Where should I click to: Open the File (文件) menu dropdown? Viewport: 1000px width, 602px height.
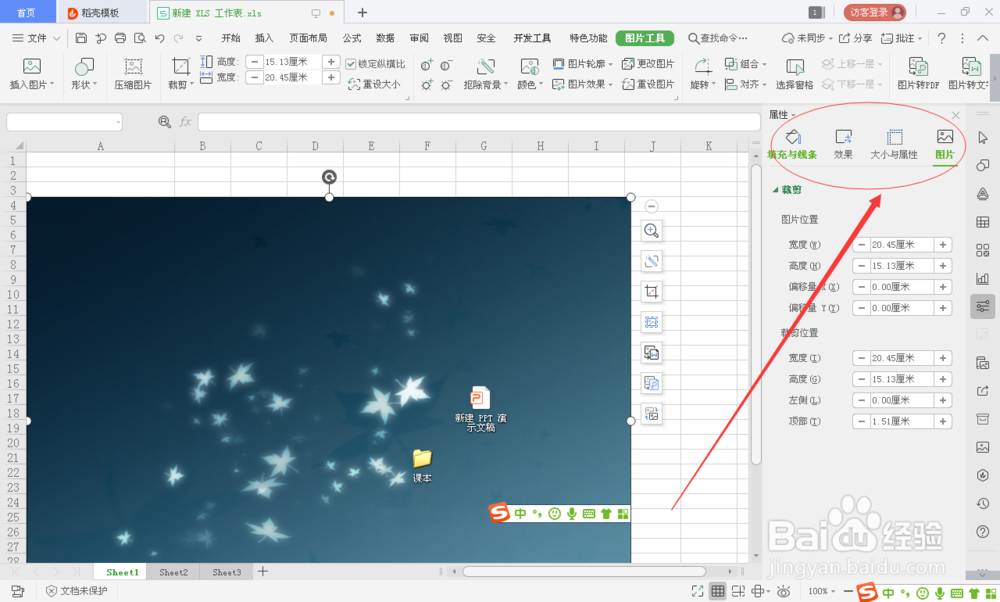pos(37,38)
